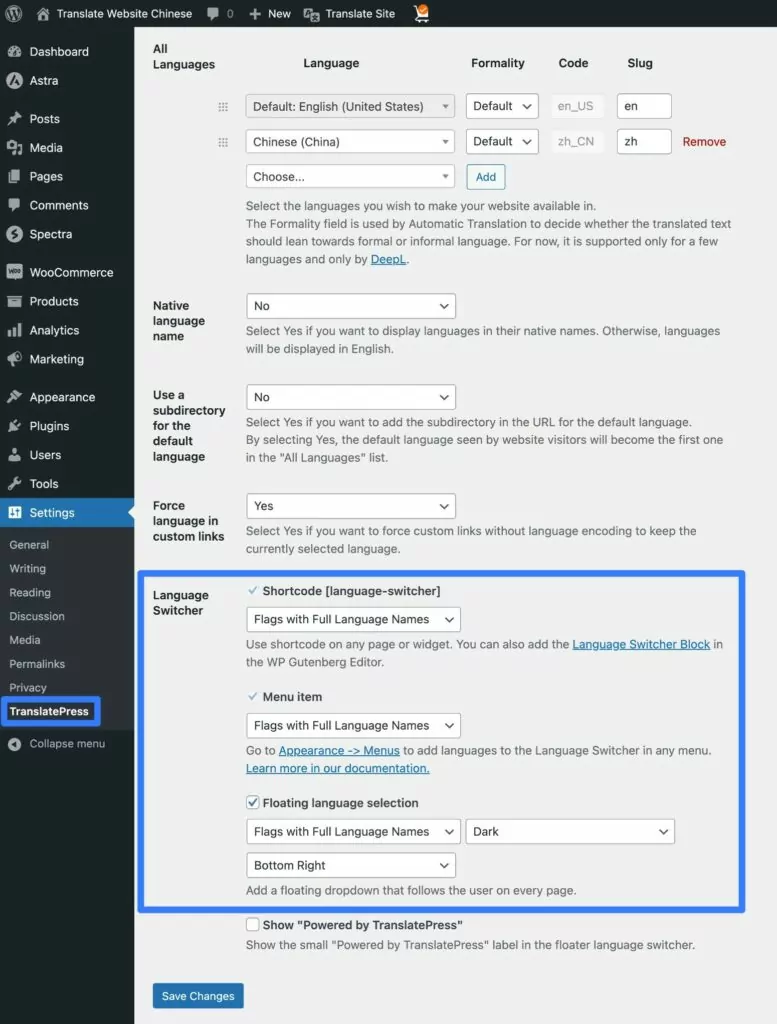Viewport: 777px width, 1024px height.
Task: Open floating switcher Dark theme dropdown
Action: [x=570, y=831]
